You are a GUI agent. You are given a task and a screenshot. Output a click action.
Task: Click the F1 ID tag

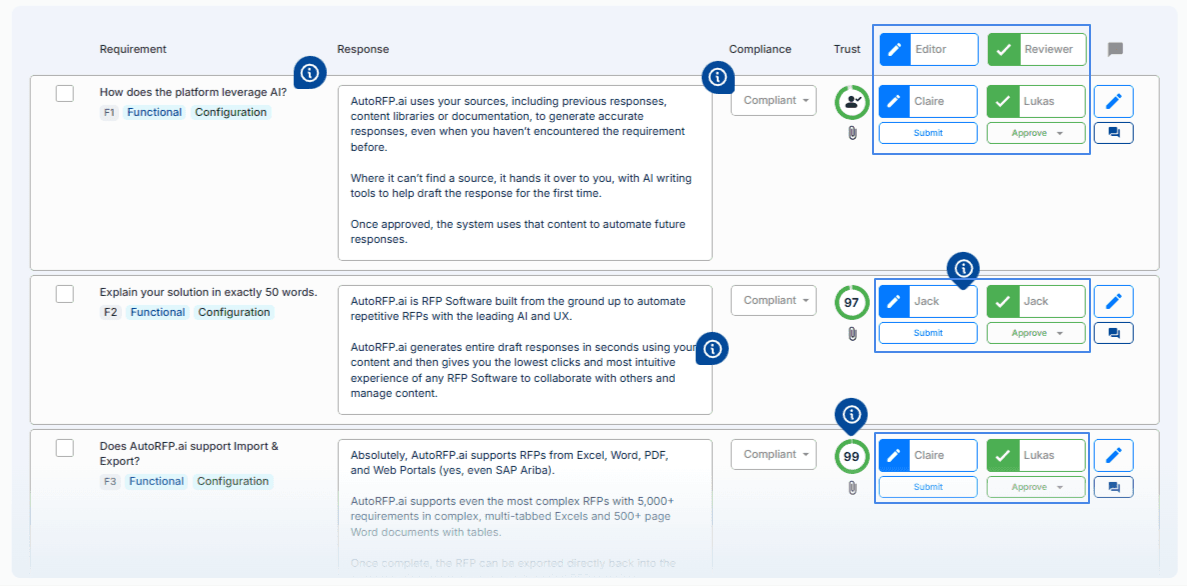[x=108, y=113]
